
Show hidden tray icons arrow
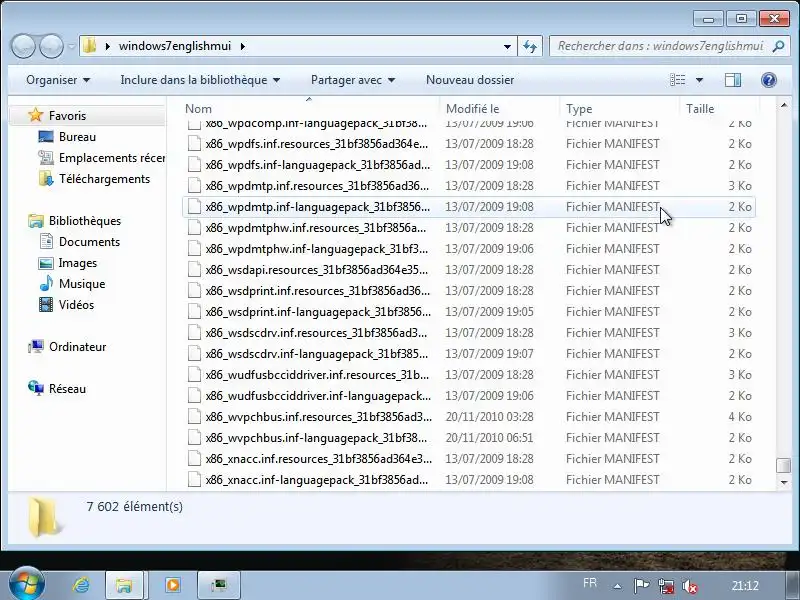617,586
